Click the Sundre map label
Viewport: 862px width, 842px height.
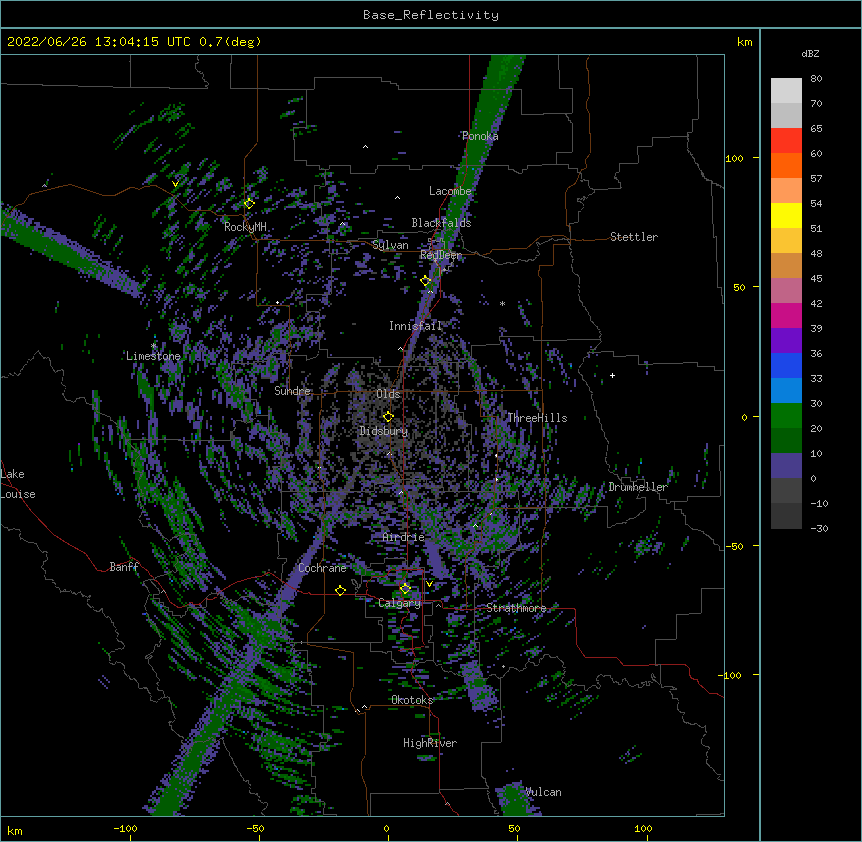coord(292,391)
